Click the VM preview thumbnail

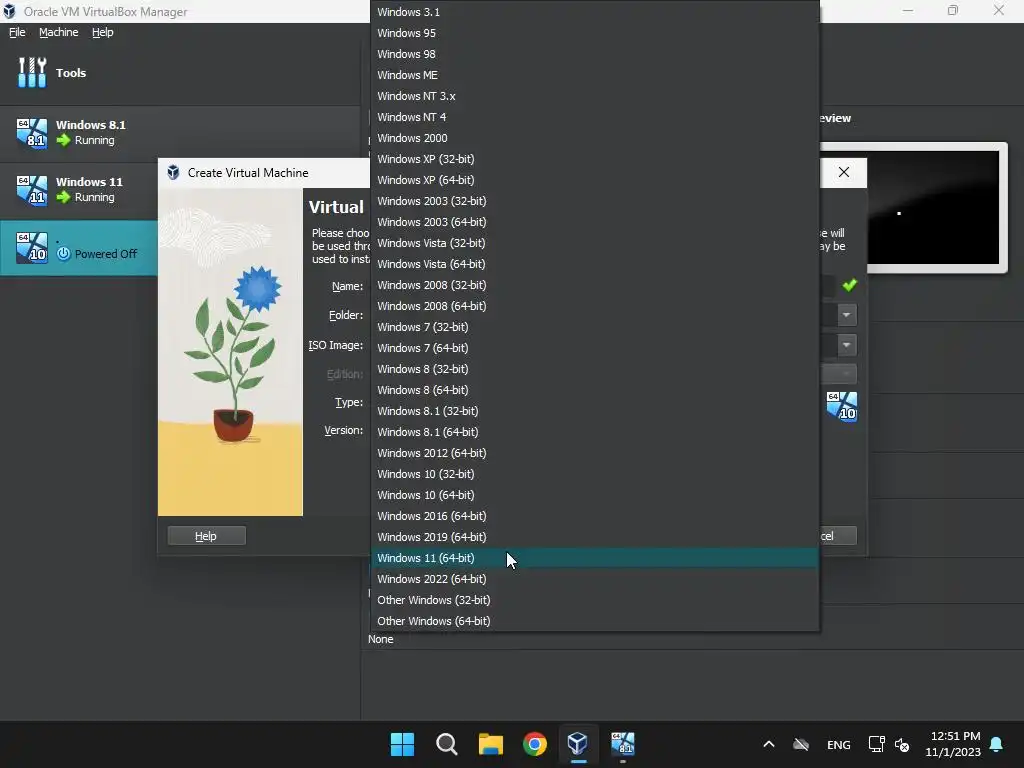934,208
